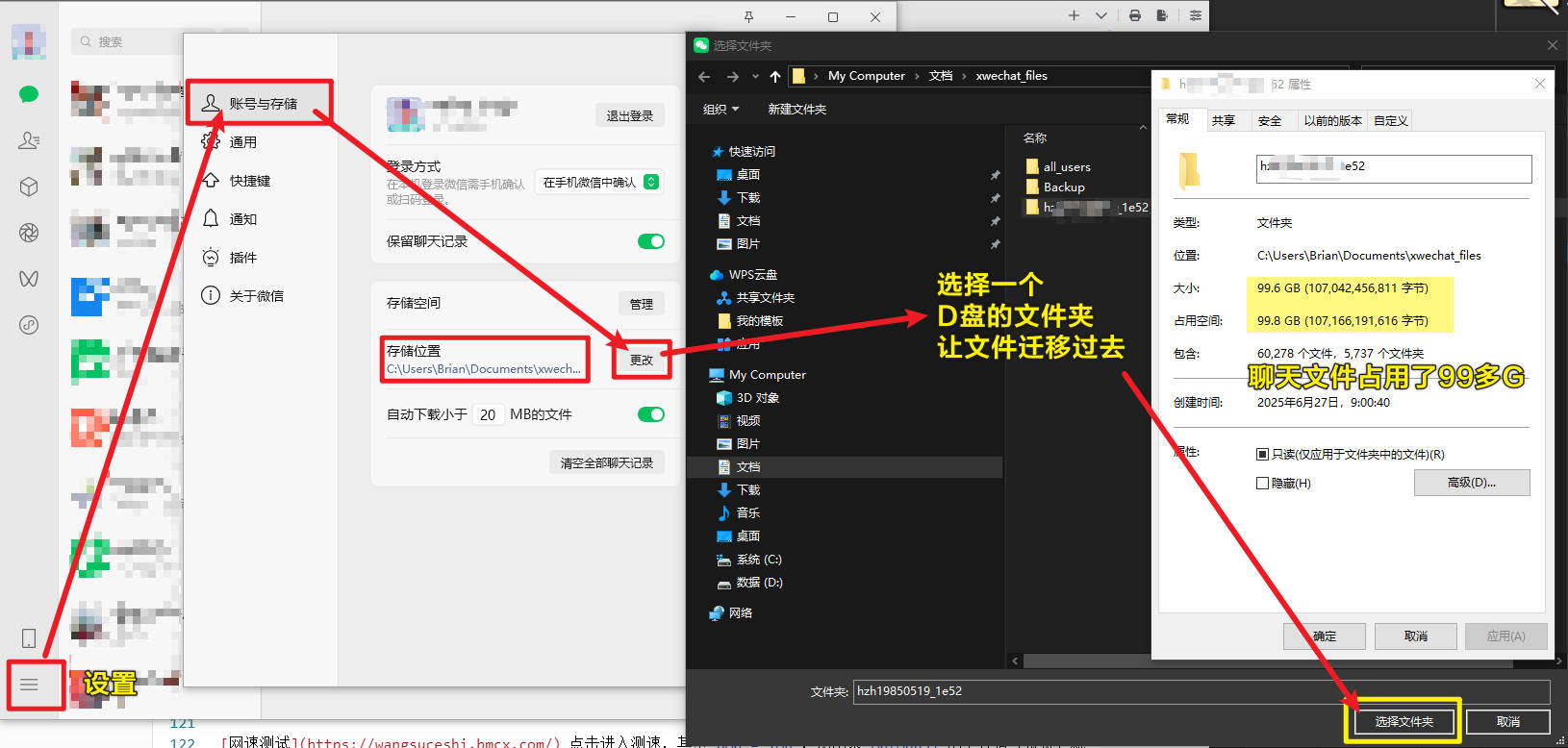Viewport: 1568px width, 748px height.
Task: Select 系统 (C:) drive
Action: [759, 560]
